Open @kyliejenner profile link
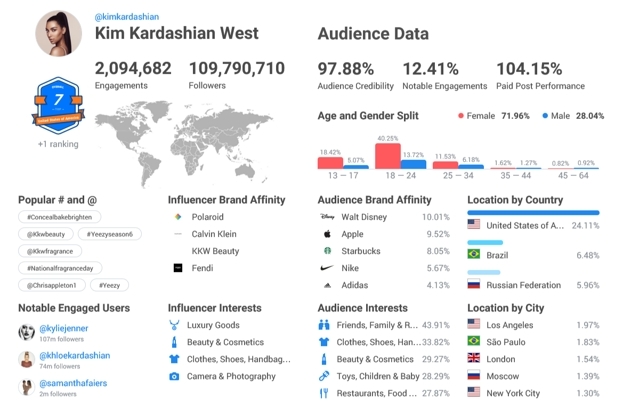623x408 pixels. tap(64, 328)
